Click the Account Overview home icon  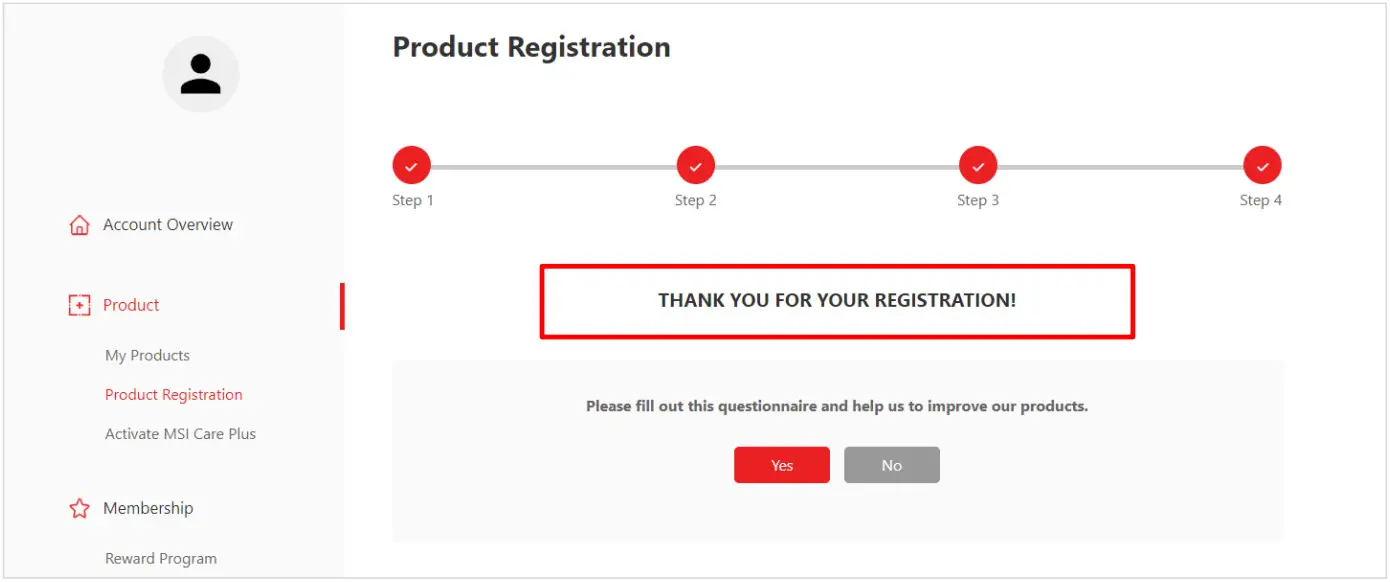coord(79,225)
